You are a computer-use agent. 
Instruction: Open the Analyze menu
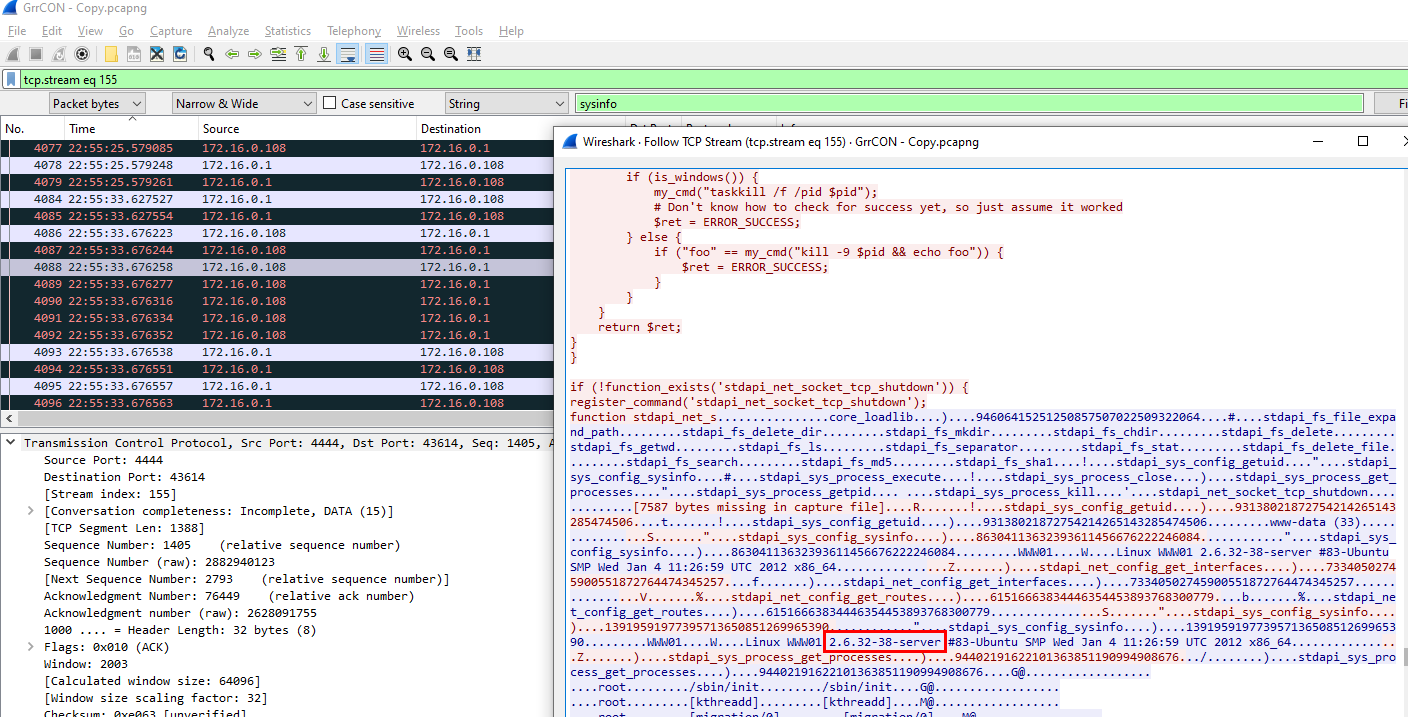[x=228, y=31]
